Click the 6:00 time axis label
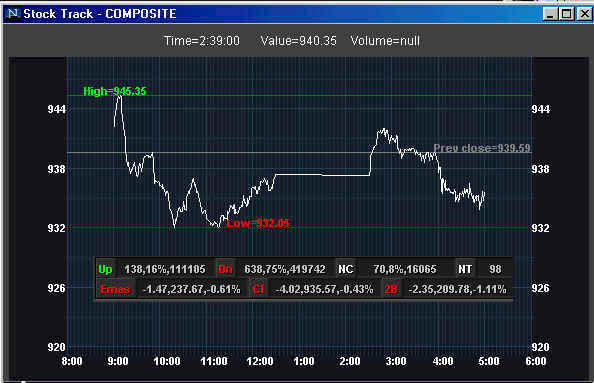The image size is (594, 383). (x=536, y=361)
